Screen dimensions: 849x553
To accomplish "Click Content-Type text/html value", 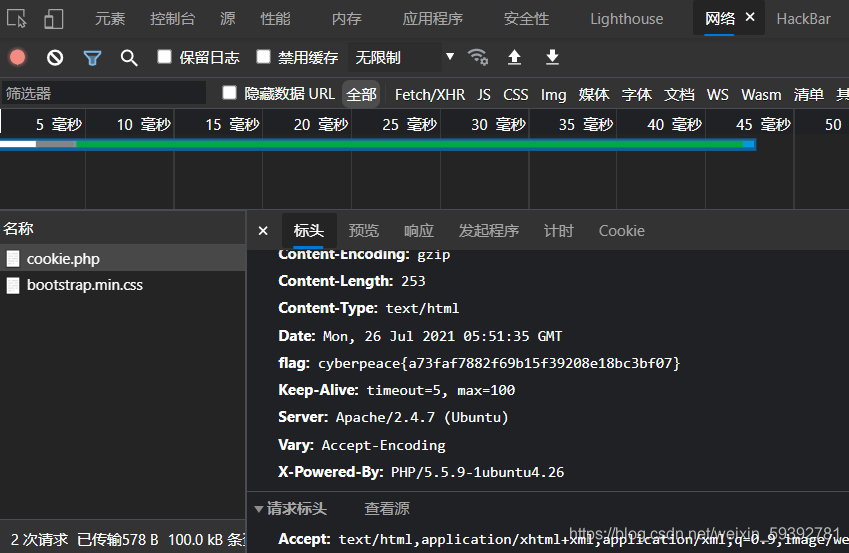I will 422,308.
